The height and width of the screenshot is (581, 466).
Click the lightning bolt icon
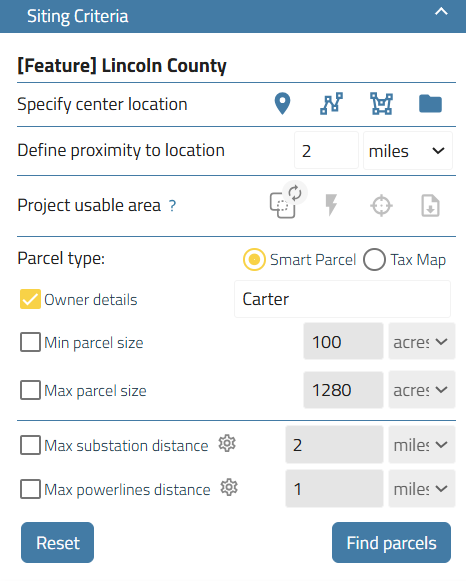[x=331, y=205]
